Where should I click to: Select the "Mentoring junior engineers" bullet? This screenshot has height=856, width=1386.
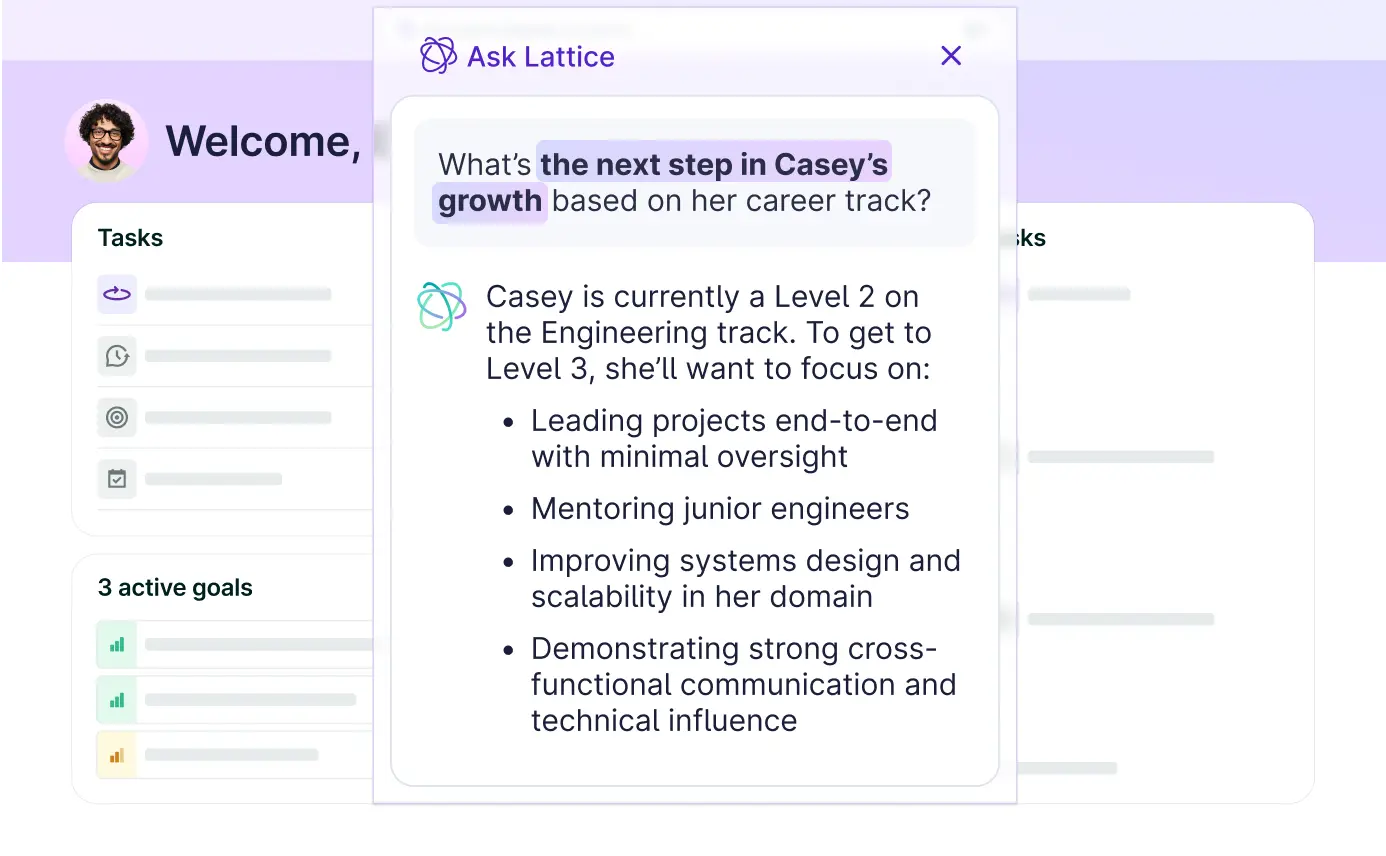720,509
